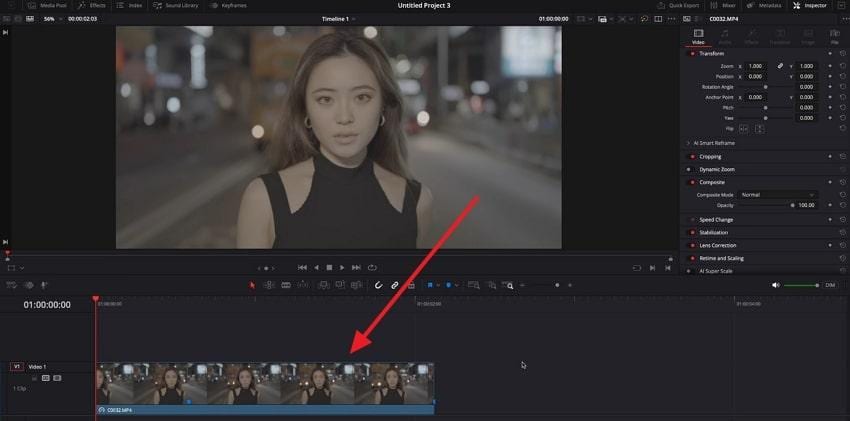
Task: Play in reverse in the viewer
Action: click(x=317, y=268)
